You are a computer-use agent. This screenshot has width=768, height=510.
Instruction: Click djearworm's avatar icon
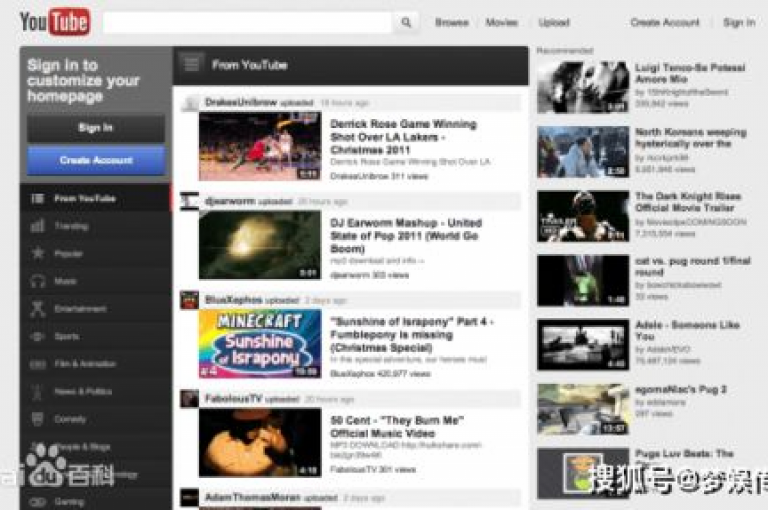pyautogui.click(x=190, y=201)
